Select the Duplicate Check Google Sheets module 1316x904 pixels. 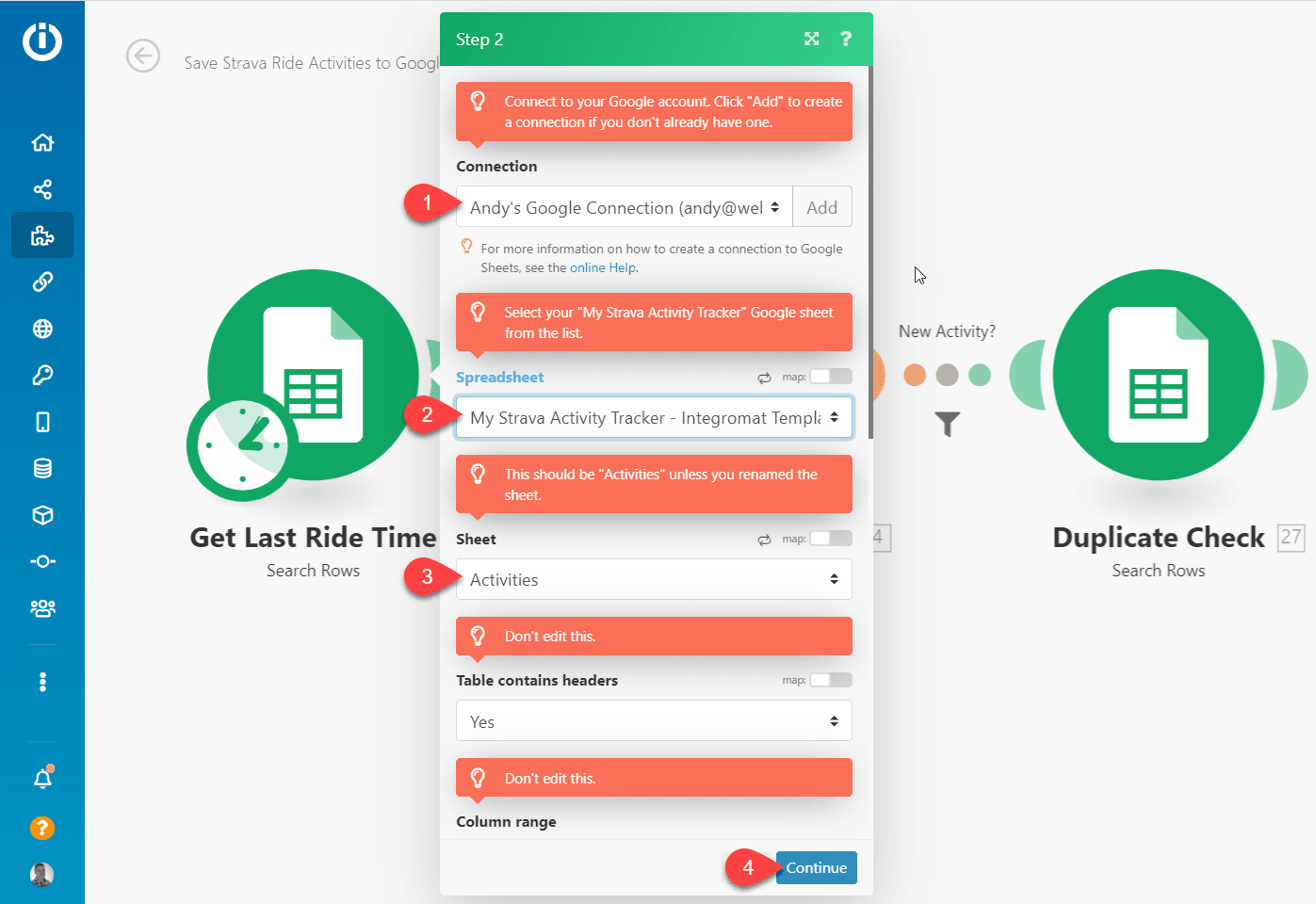click(1158, 375)
